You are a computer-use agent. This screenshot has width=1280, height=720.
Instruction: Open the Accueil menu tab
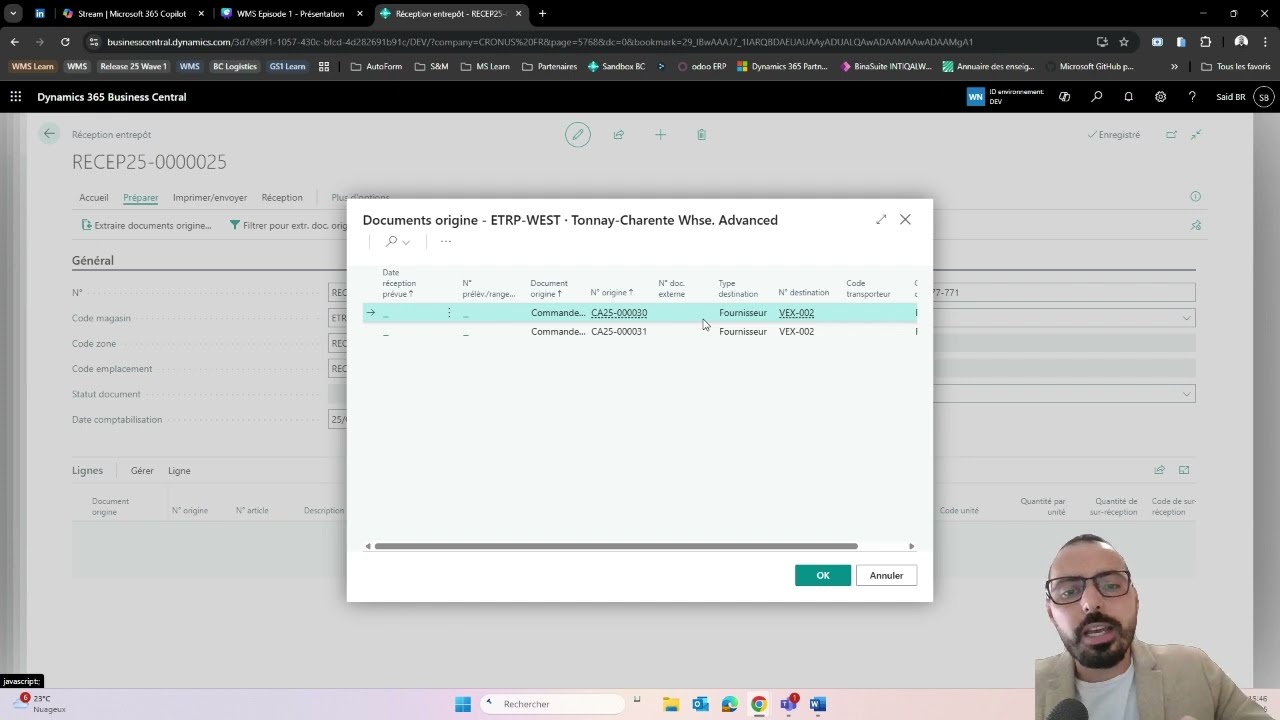(94, 197)
